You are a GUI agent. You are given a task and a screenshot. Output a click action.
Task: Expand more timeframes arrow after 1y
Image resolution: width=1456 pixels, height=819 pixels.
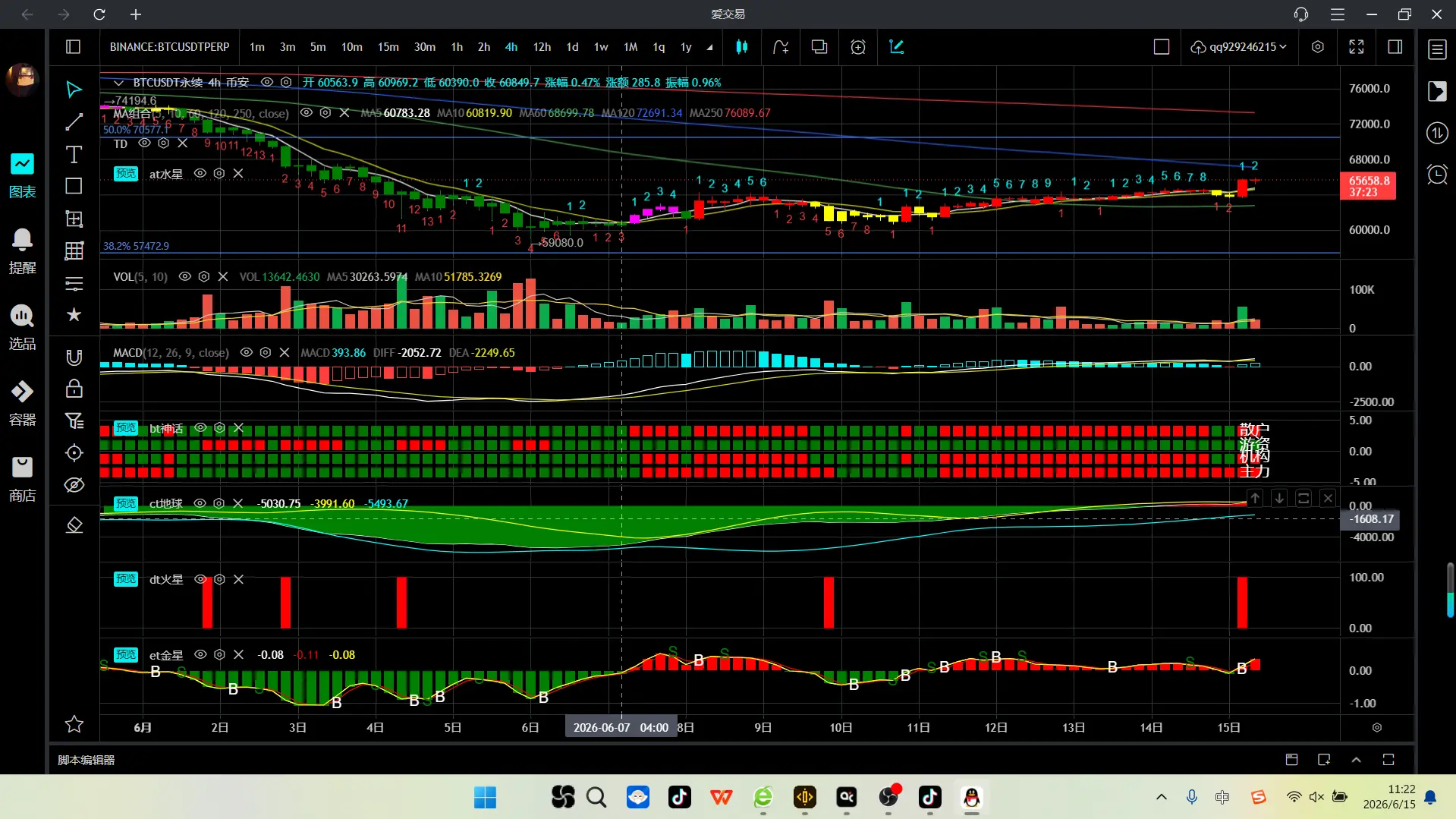point(709,47)
